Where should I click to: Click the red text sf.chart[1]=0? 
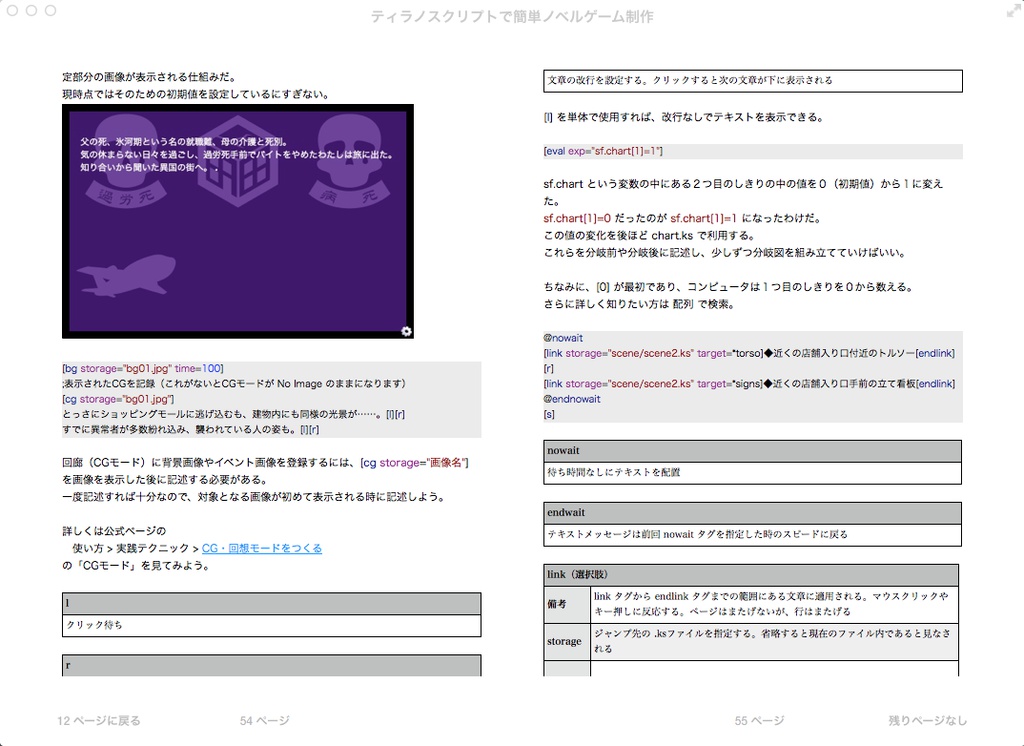[x=577, y=218]
